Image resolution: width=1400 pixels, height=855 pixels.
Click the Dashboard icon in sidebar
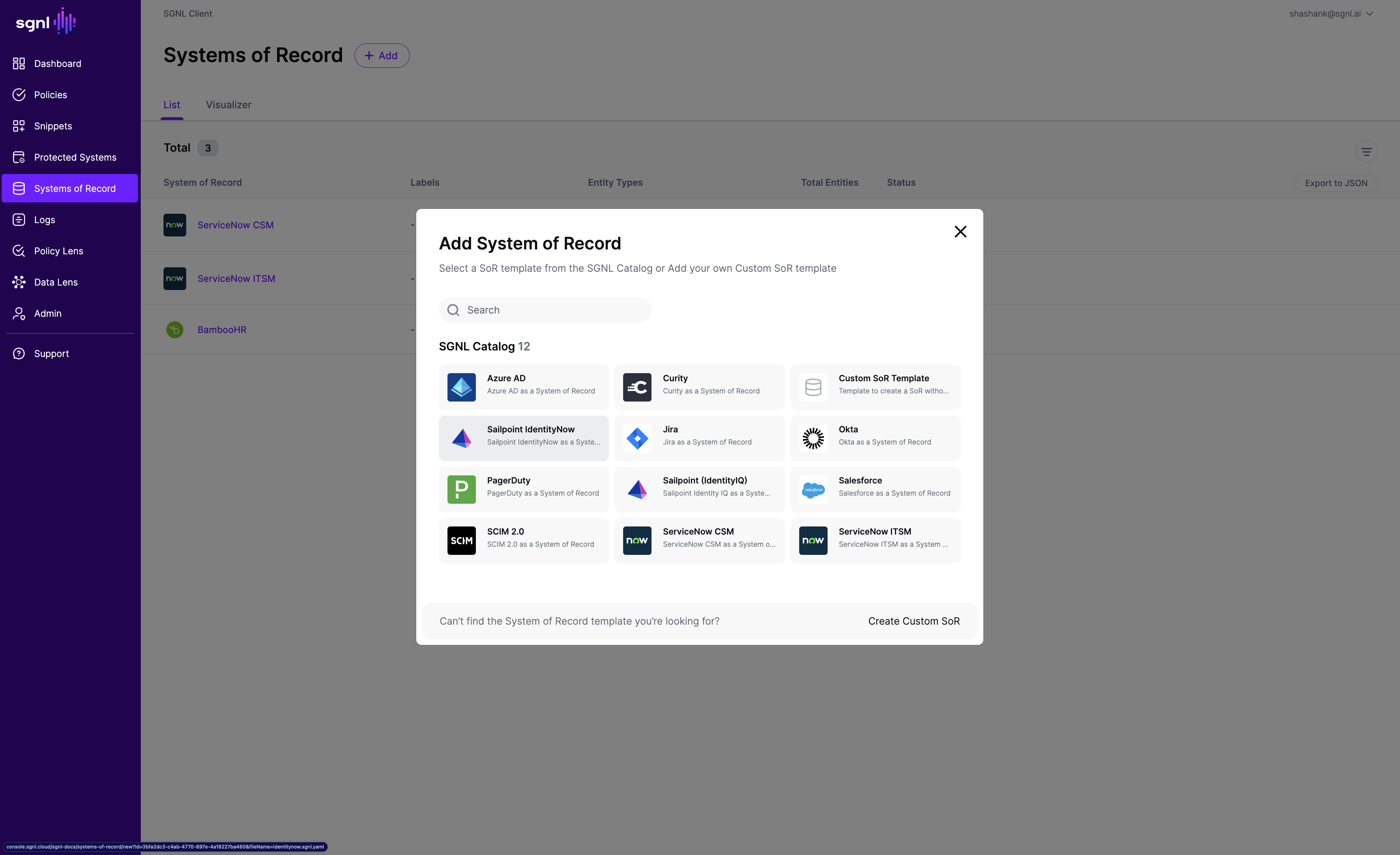click(x=19, y=64)
